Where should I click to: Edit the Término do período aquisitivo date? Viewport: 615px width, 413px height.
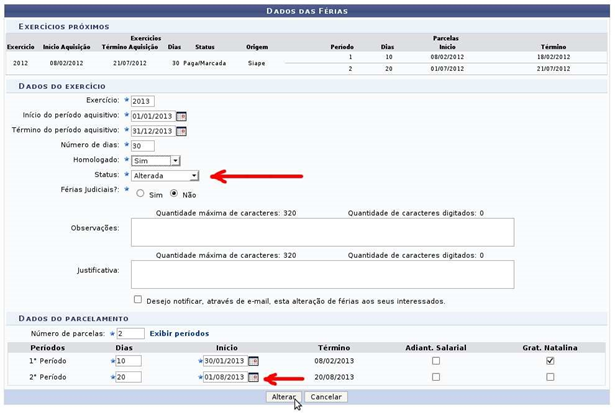pos(153,131)
